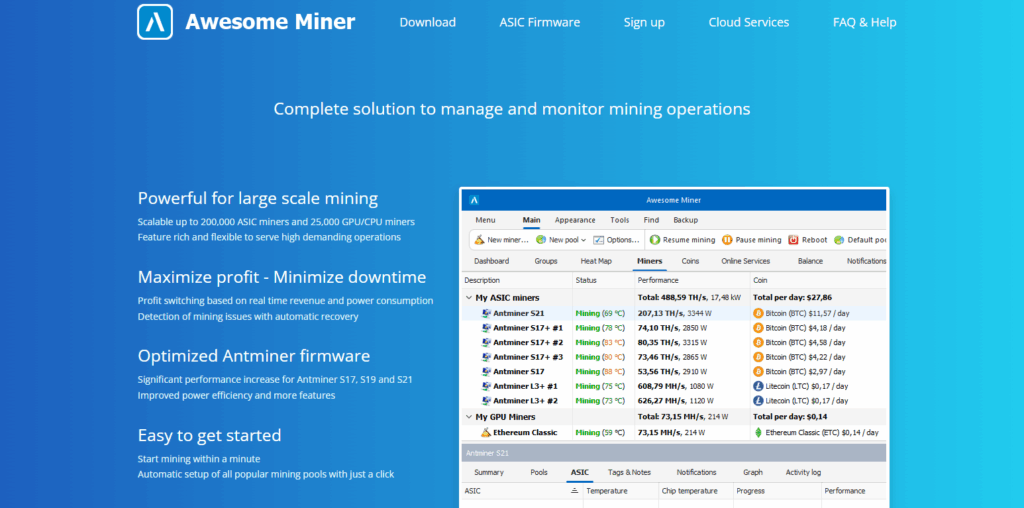
Task: Open the Graph detail tab
Action: [x=753, y=472]
